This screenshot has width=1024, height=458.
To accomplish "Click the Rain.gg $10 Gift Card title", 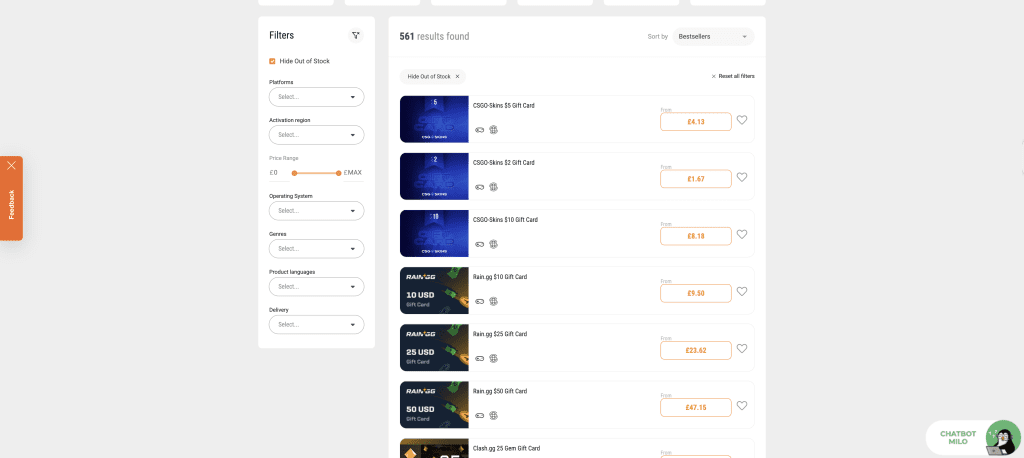I will [x=500, y=277].
